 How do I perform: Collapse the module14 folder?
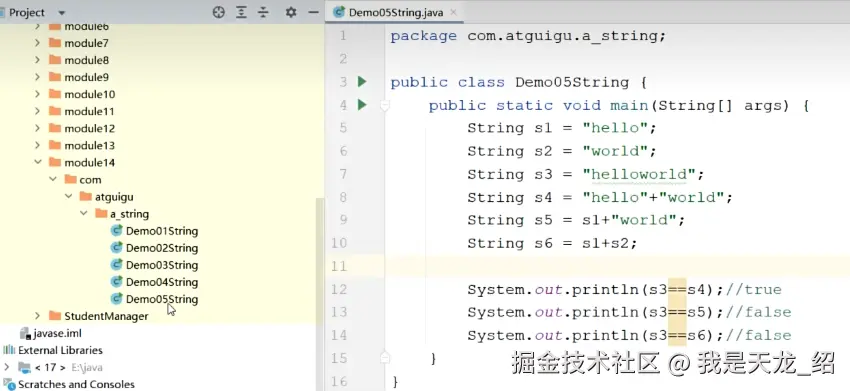37,162
